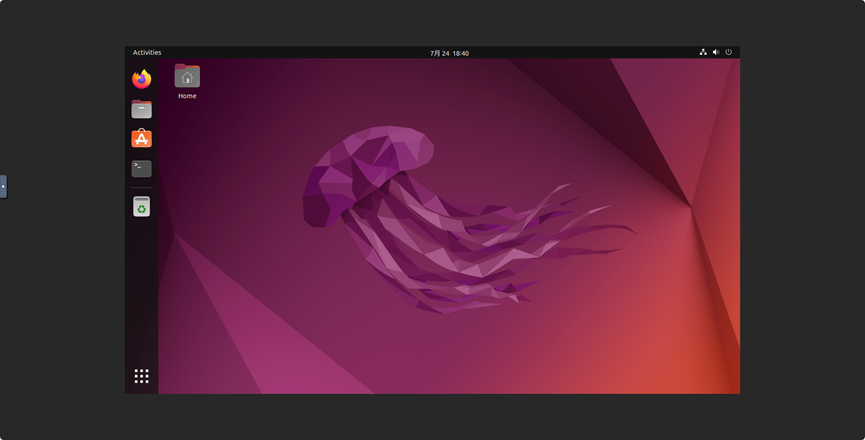This screenshot has height=440, width=865.
Task: Launch Firefox from the dock
Action: (141, 79)
